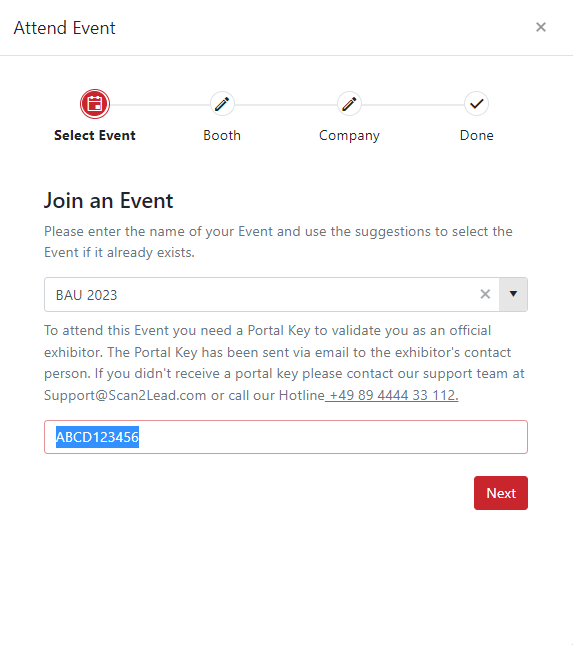573x645 pixels.
Task: Select the Booth step pencil icon
Action: [222, 104]
